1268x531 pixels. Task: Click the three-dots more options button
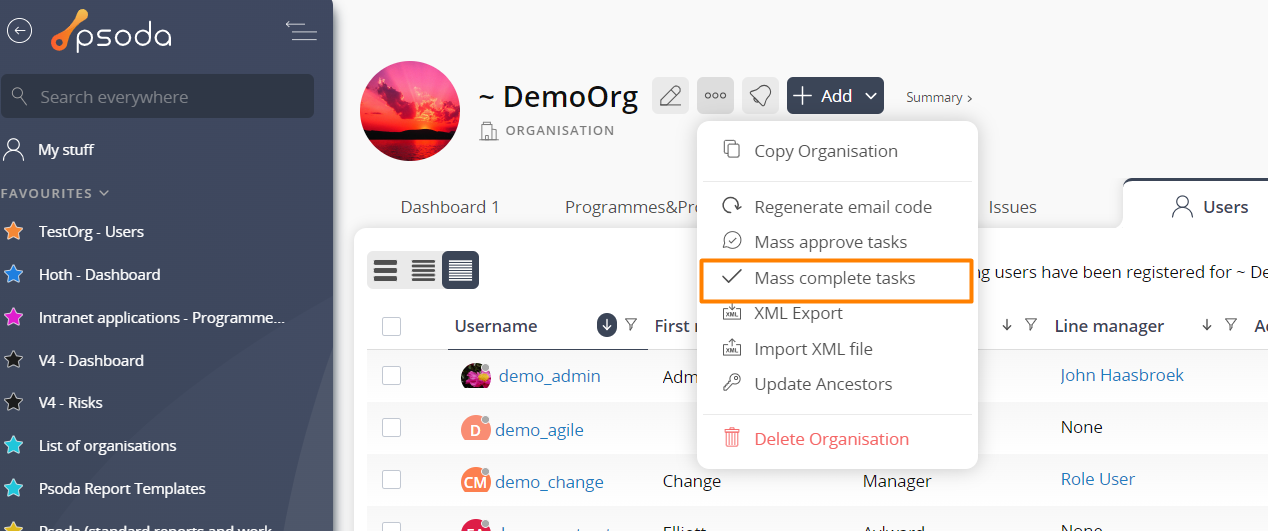[716, 96]
